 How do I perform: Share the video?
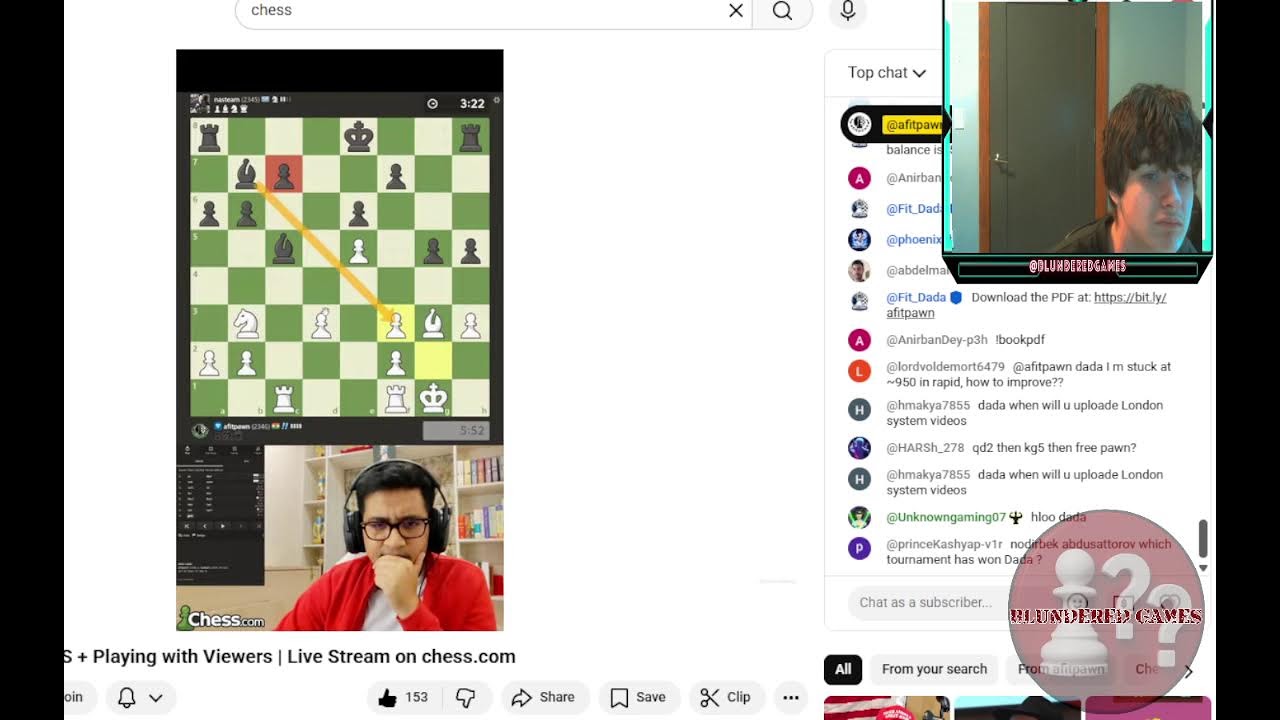point(543,697)
